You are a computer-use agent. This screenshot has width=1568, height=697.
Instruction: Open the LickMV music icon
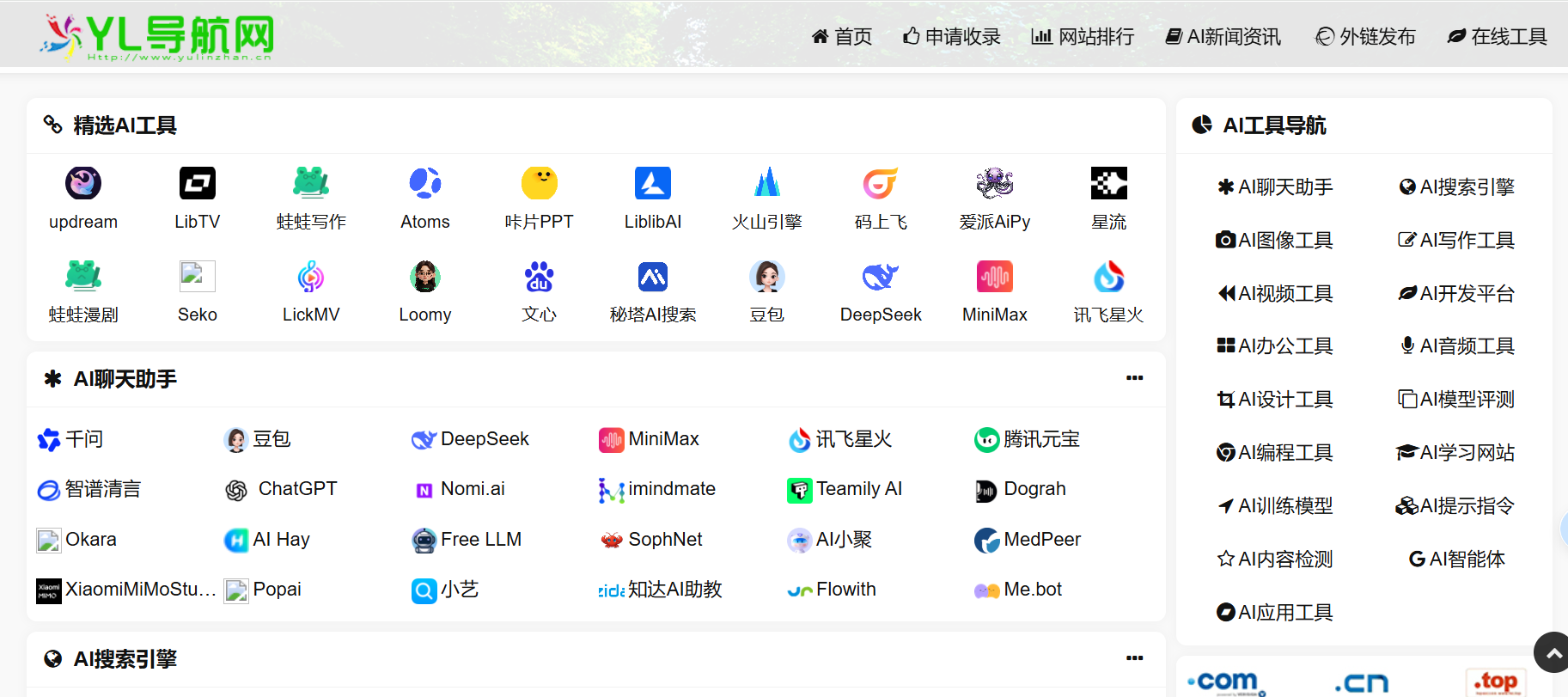[311, 277]
